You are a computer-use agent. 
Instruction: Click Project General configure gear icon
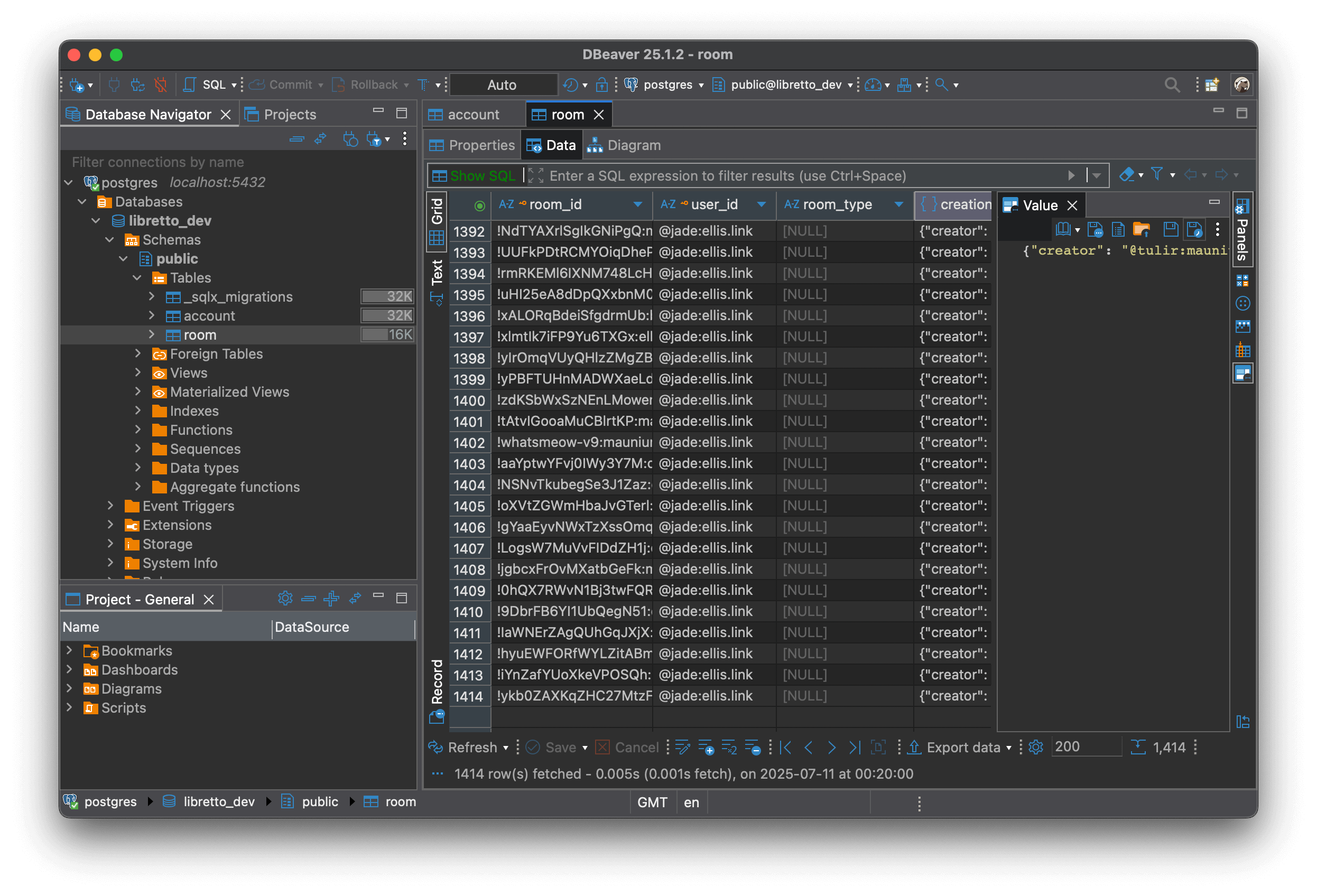click(285, 599)
